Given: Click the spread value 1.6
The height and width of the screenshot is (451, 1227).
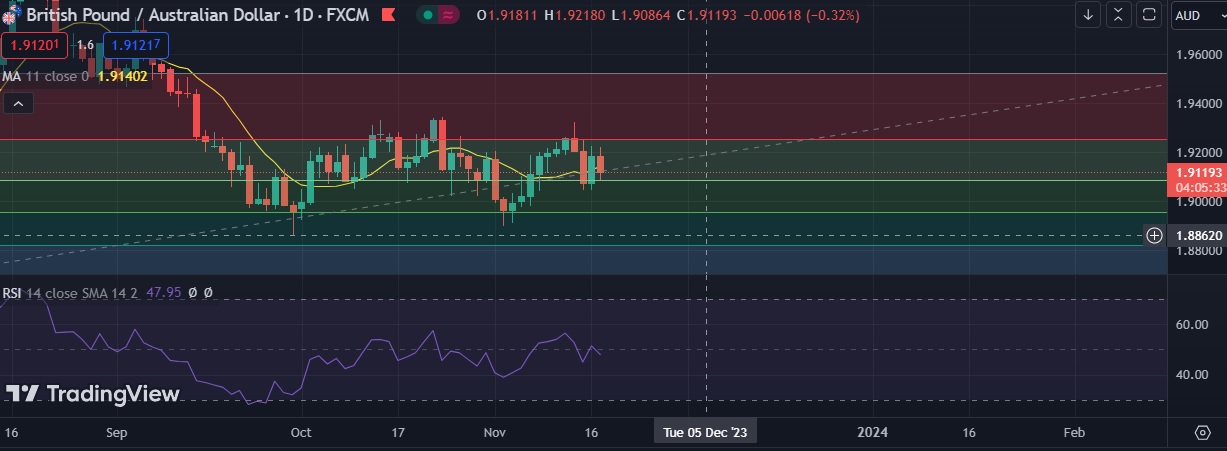Looking at the screenshot, I should click(x=85, y=45).
